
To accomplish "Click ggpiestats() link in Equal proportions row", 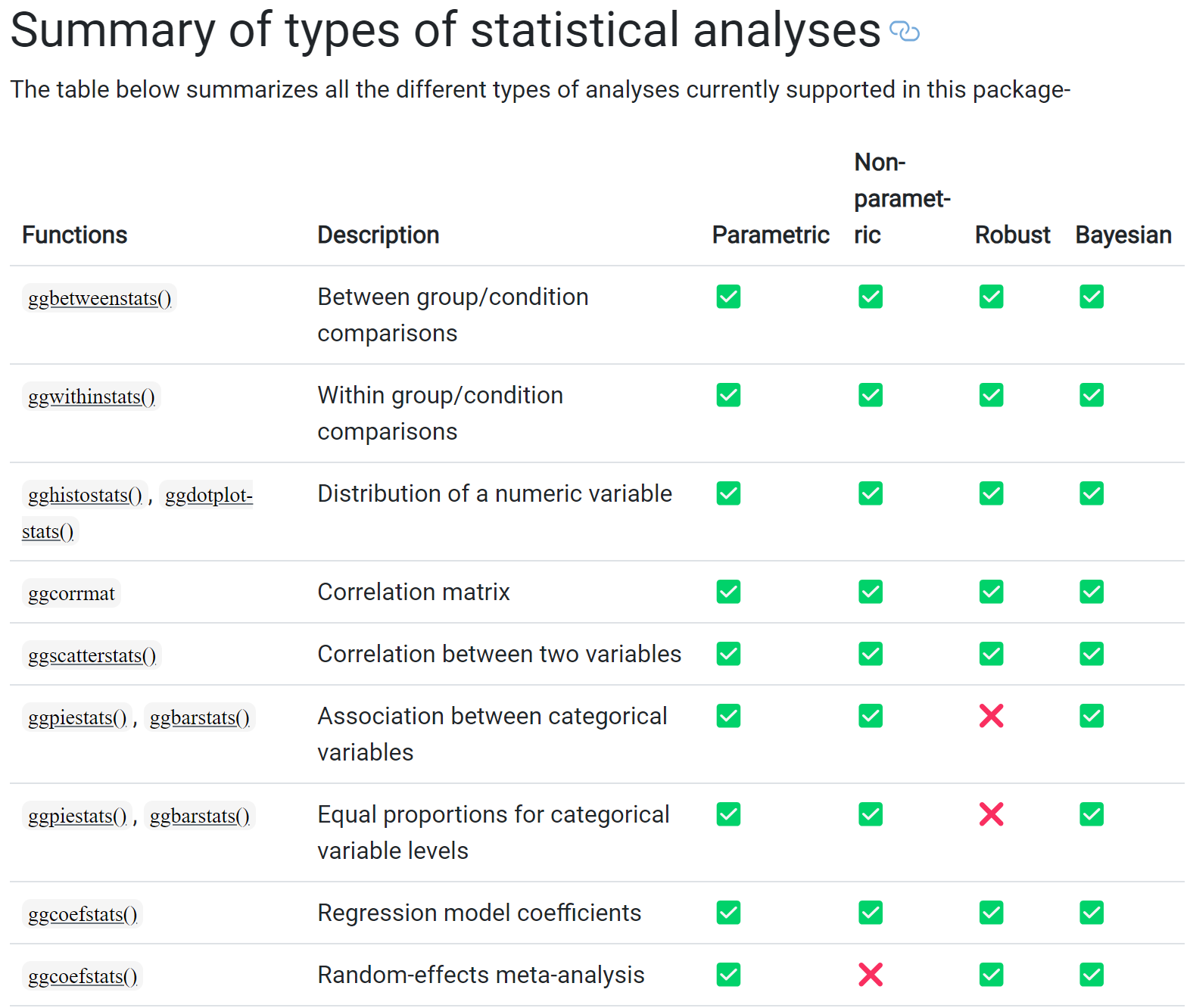I will [x=77, y=816].
